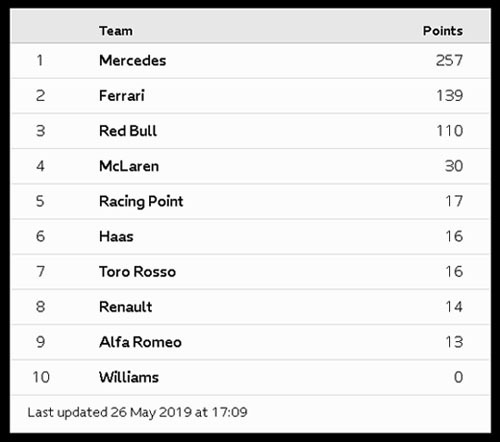Click Williams' 0 points value
The image size is (500, 442).
458,377
